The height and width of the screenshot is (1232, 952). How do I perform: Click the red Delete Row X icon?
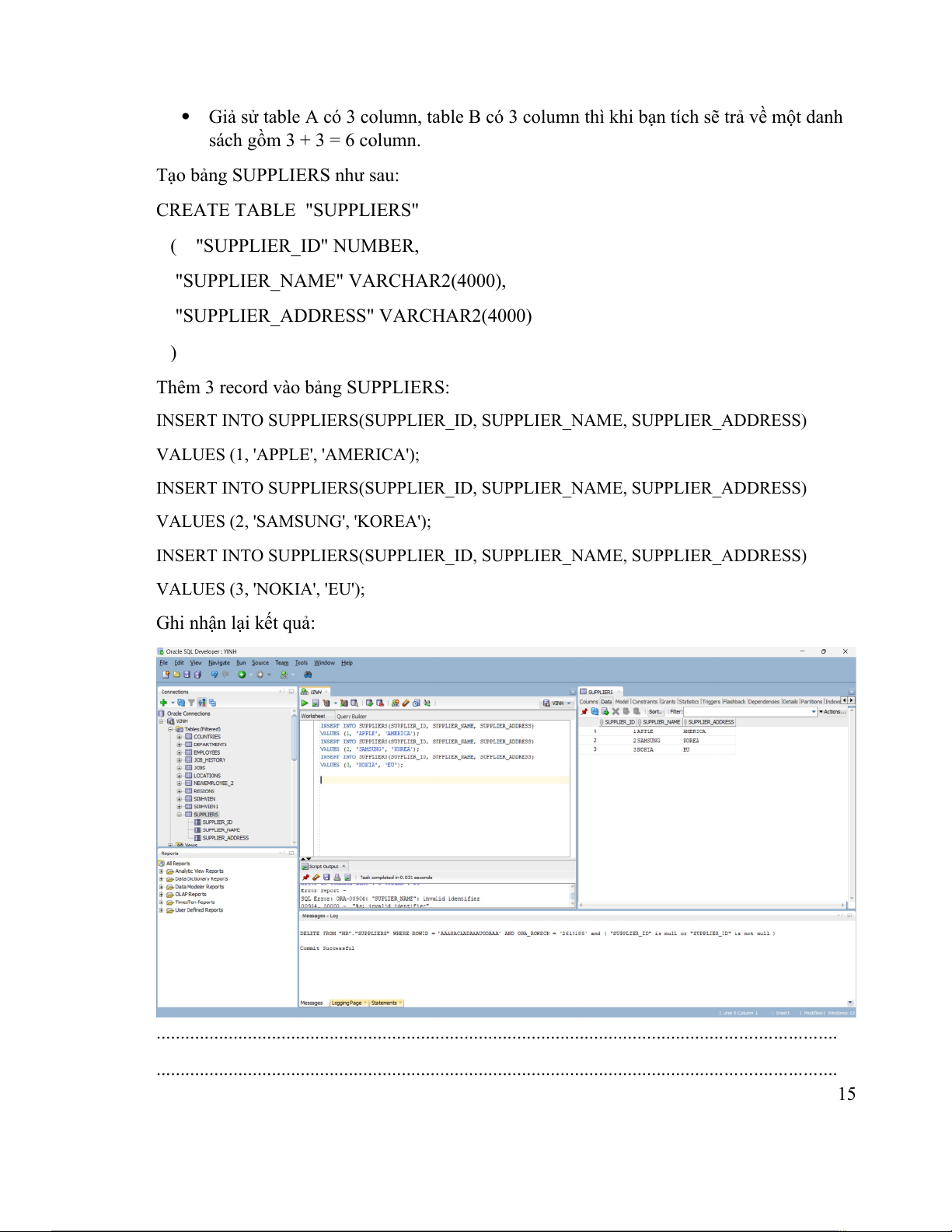[x=615, y=711]
